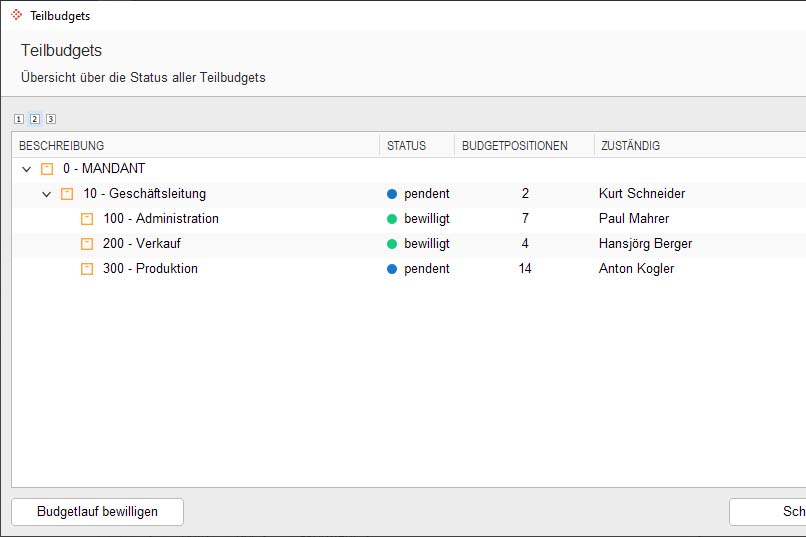Viewport: 806px width, 537px height.
Task: Show tree level 2 with the '2' button
Action: click(x=35, y=119)
